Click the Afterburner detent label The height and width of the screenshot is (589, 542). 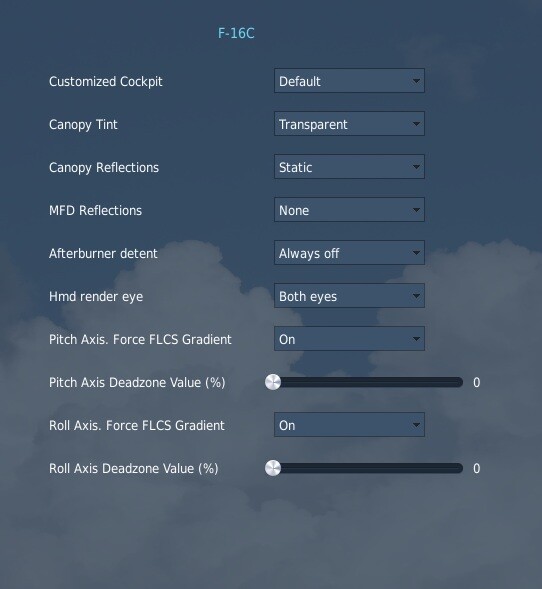[103, 254]
